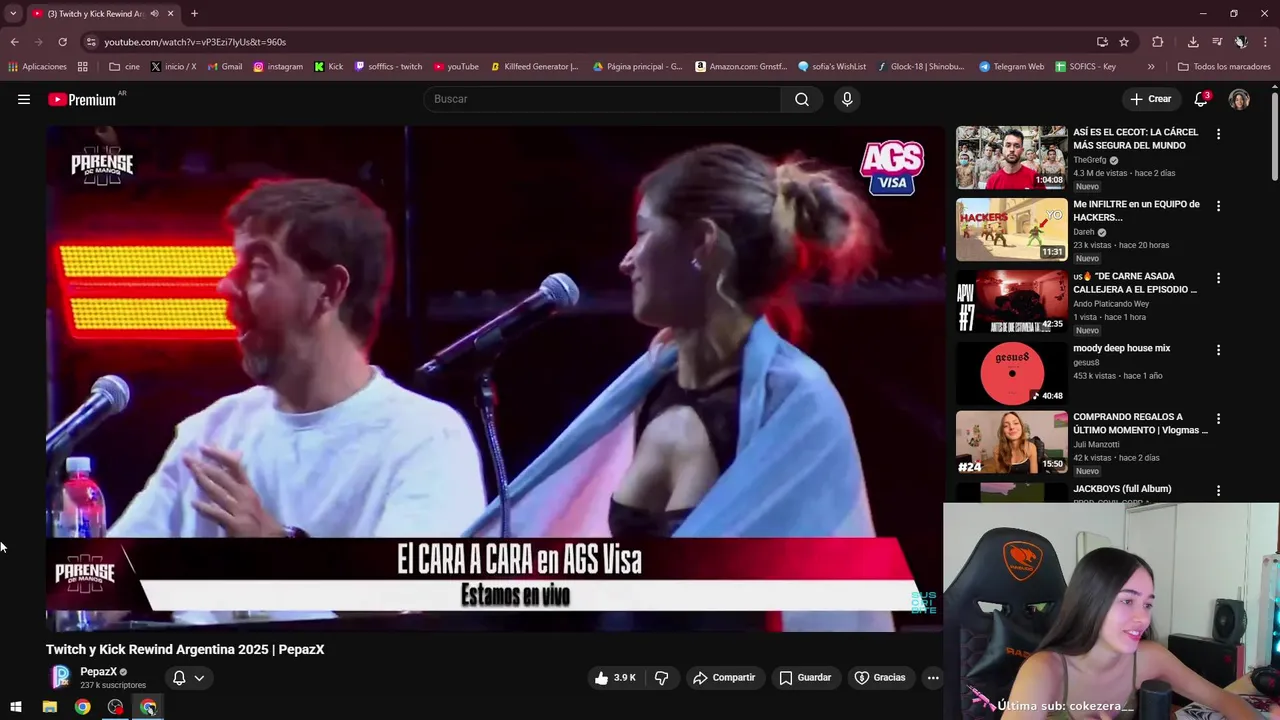The width and height of the screenshot is (1280, 720).
Task: Open Amazon.com bookmark
Action: [x=741, y=67]
